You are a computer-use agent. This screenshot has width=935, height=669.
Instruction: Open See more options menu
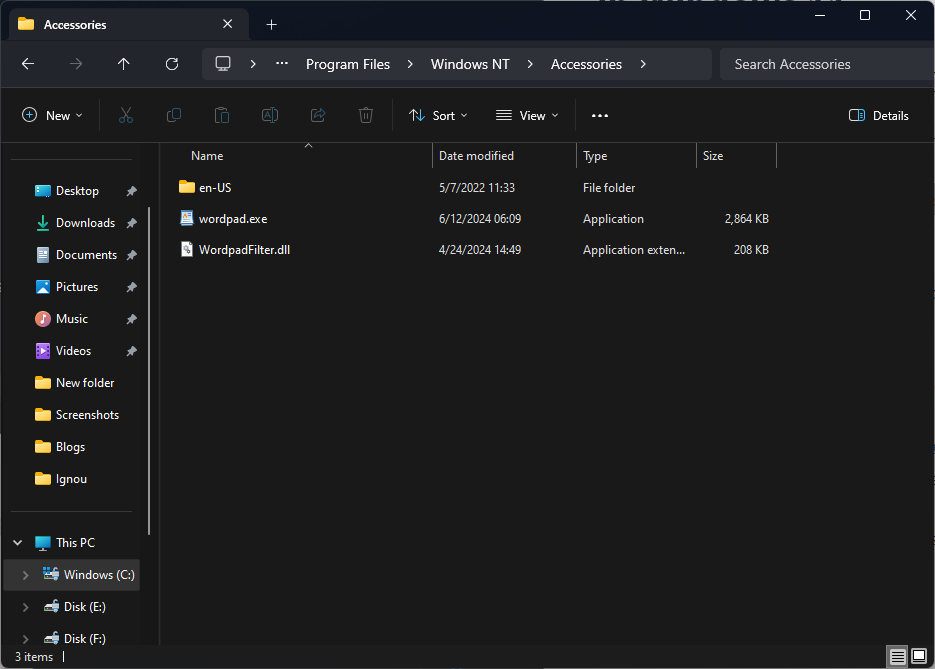(600, 116)
